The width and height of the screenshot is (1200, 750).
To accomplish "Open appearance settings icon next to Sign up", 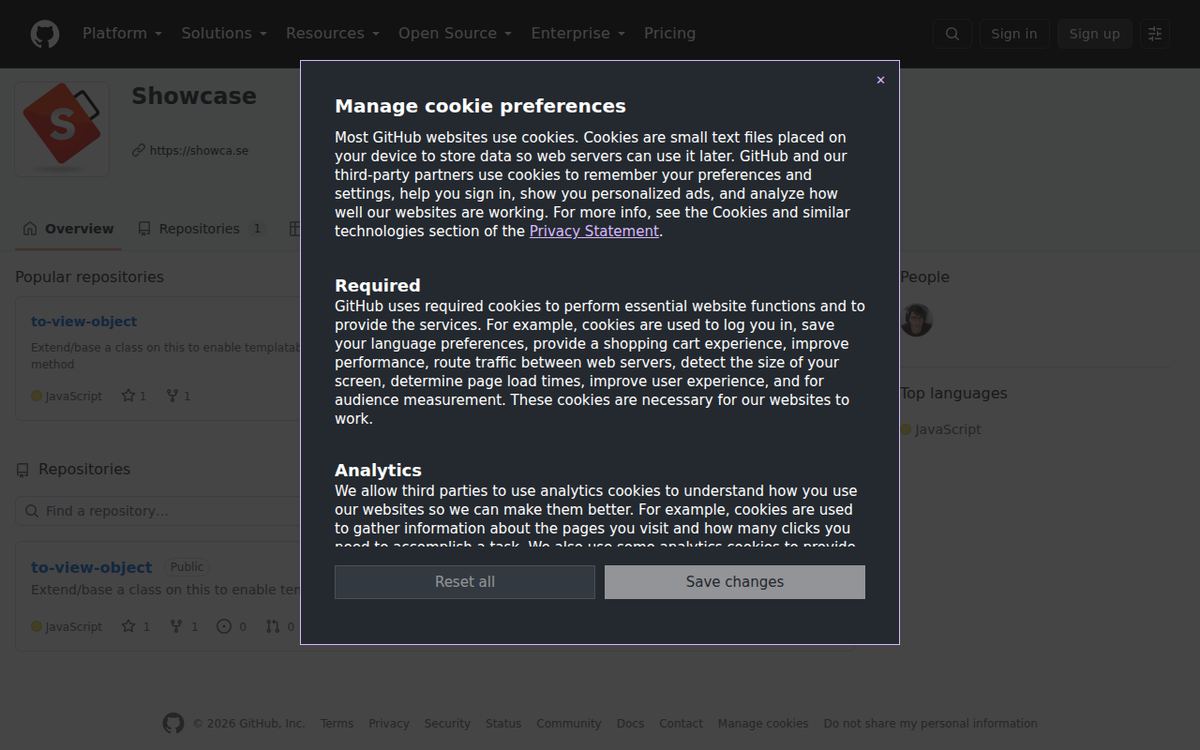I will (1155, 34).
